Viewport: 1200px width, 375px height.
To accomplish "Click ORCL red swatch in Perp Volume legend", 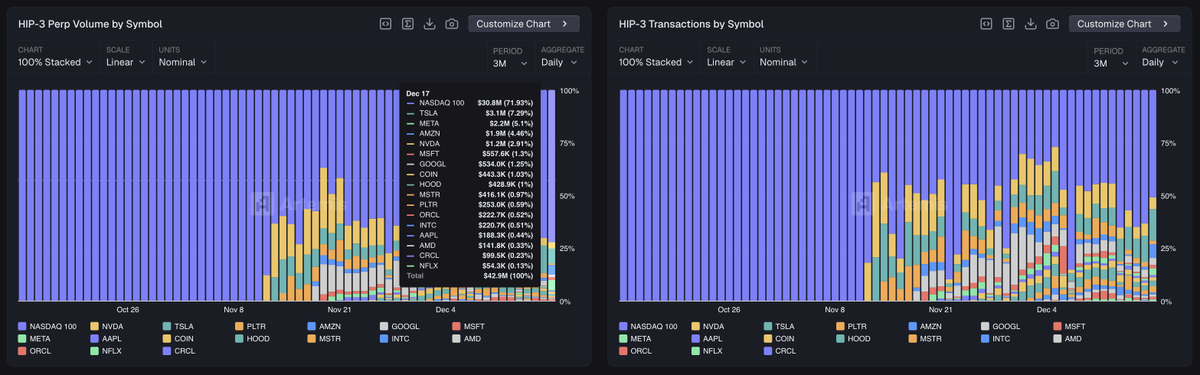I will 22,352.
